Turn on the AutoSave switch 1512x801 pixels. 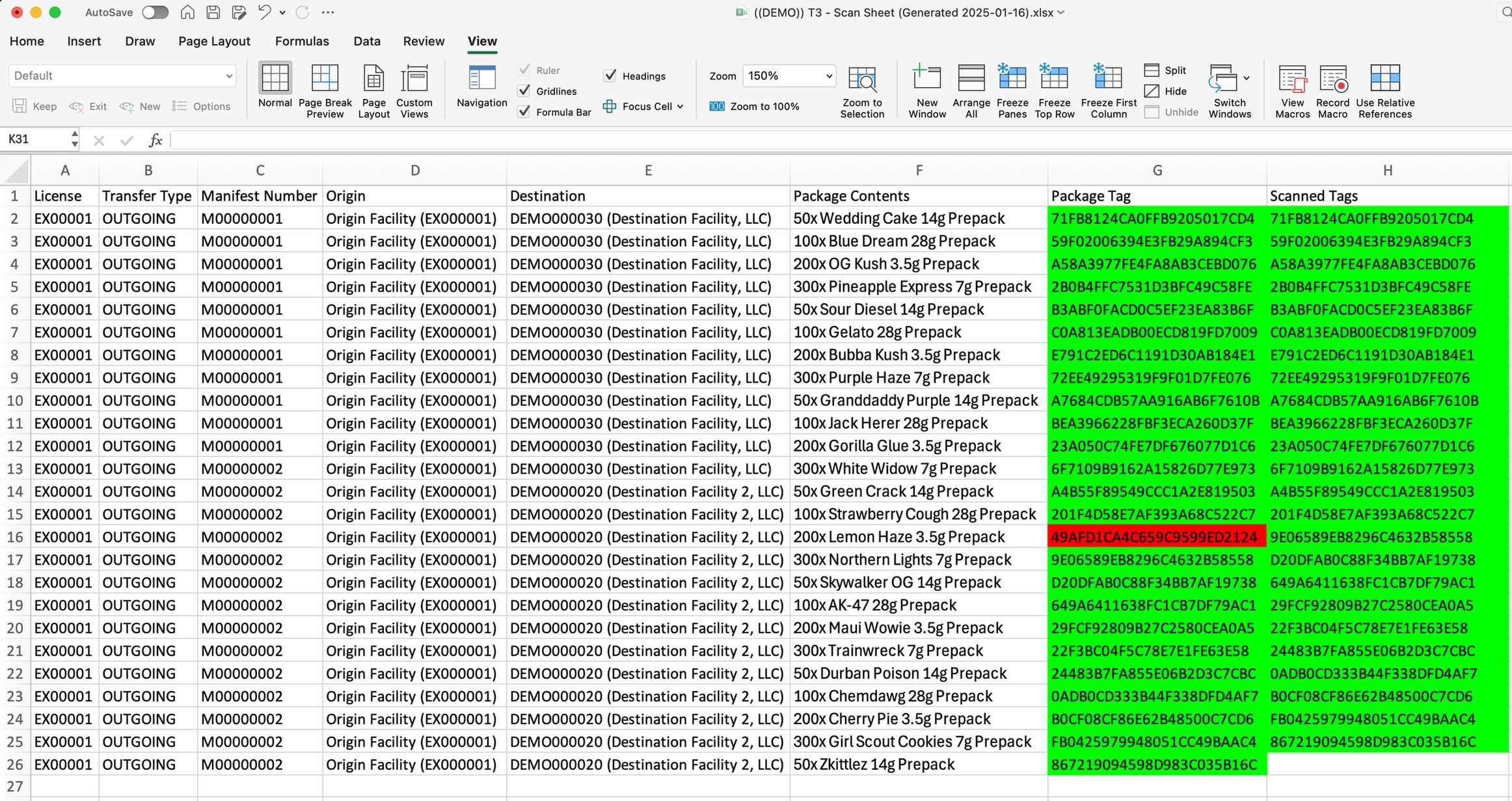tap(155, 12)
